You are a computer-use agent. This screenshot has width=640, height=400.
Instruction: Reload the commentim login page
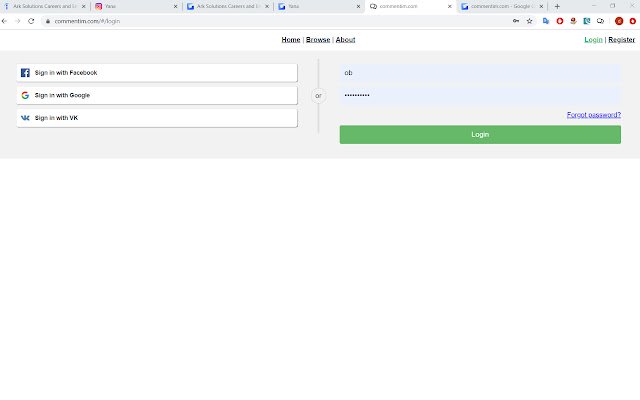[x=31, y=21]
